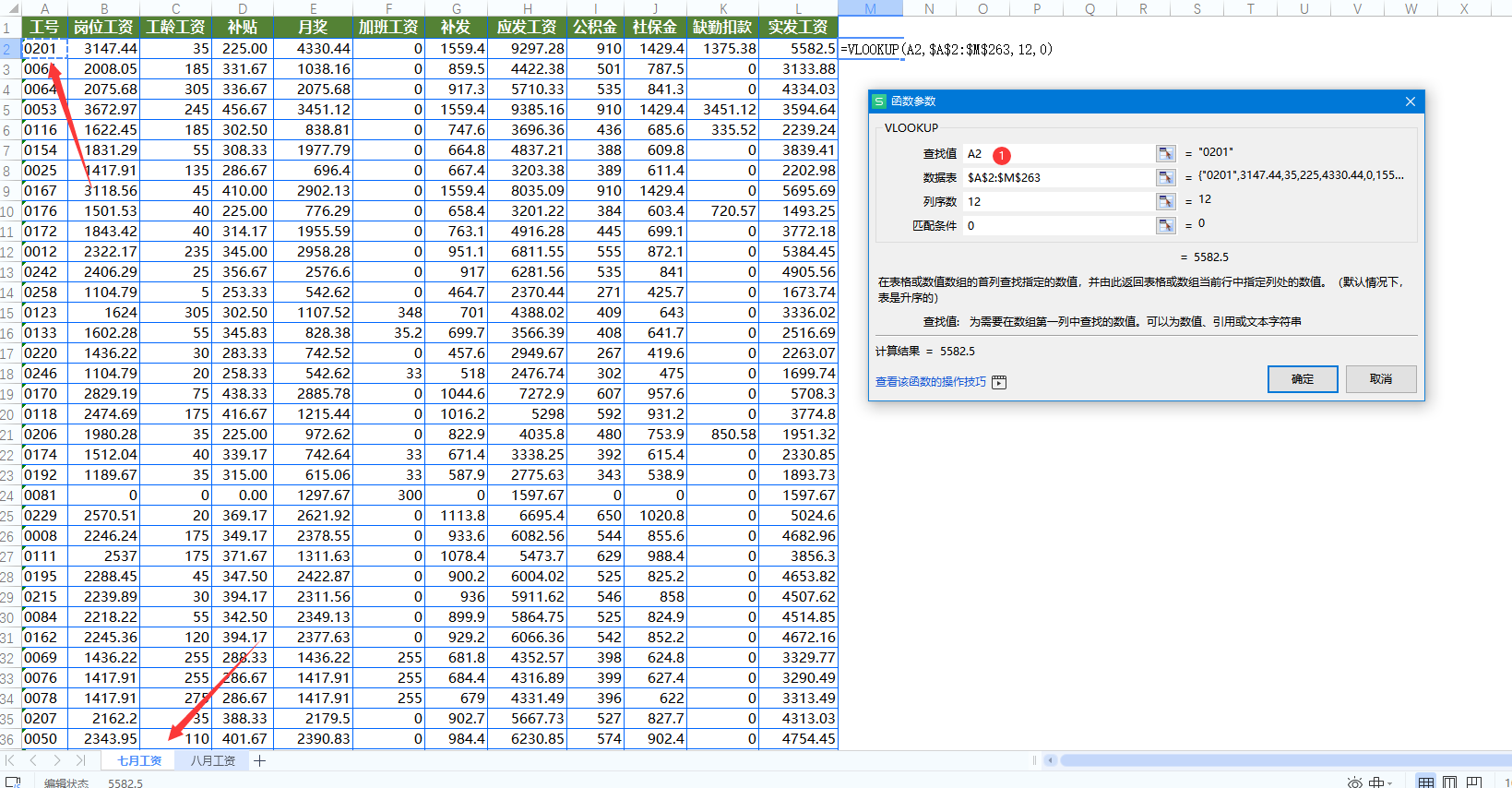
Task: Click the 数据表 range selector icon
Action: coord(1166,177)
